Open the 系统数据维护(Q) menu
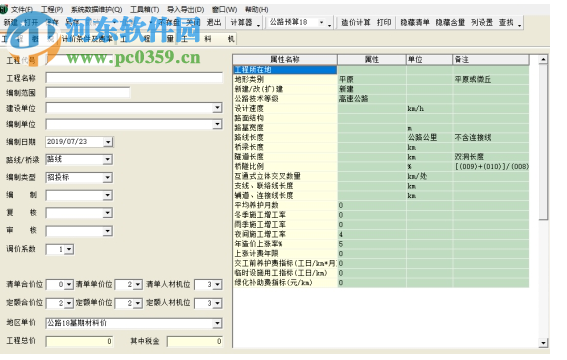The width and height of the screenshot is (567, 360). coord(97,9)
